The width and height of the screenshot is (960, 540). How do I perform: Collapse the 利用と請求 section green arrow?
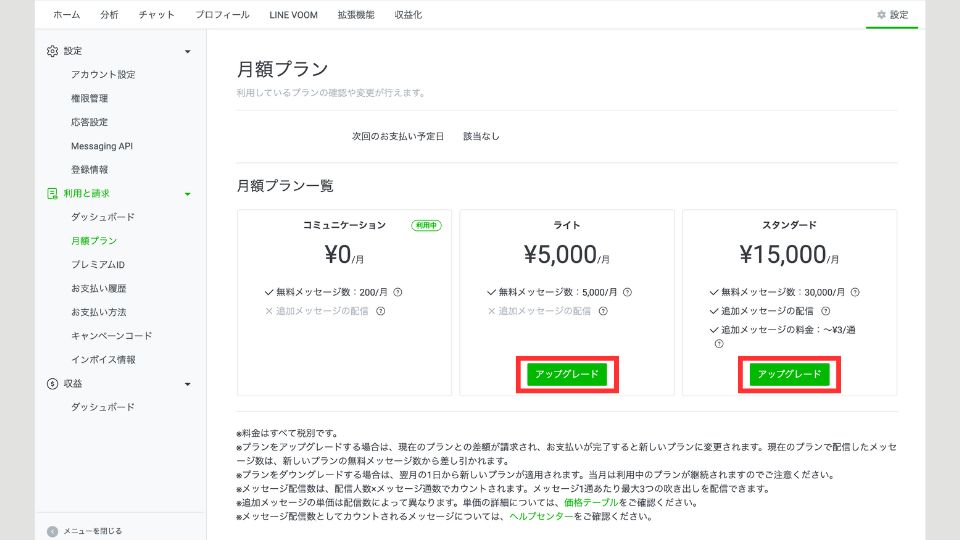[187, 194]
